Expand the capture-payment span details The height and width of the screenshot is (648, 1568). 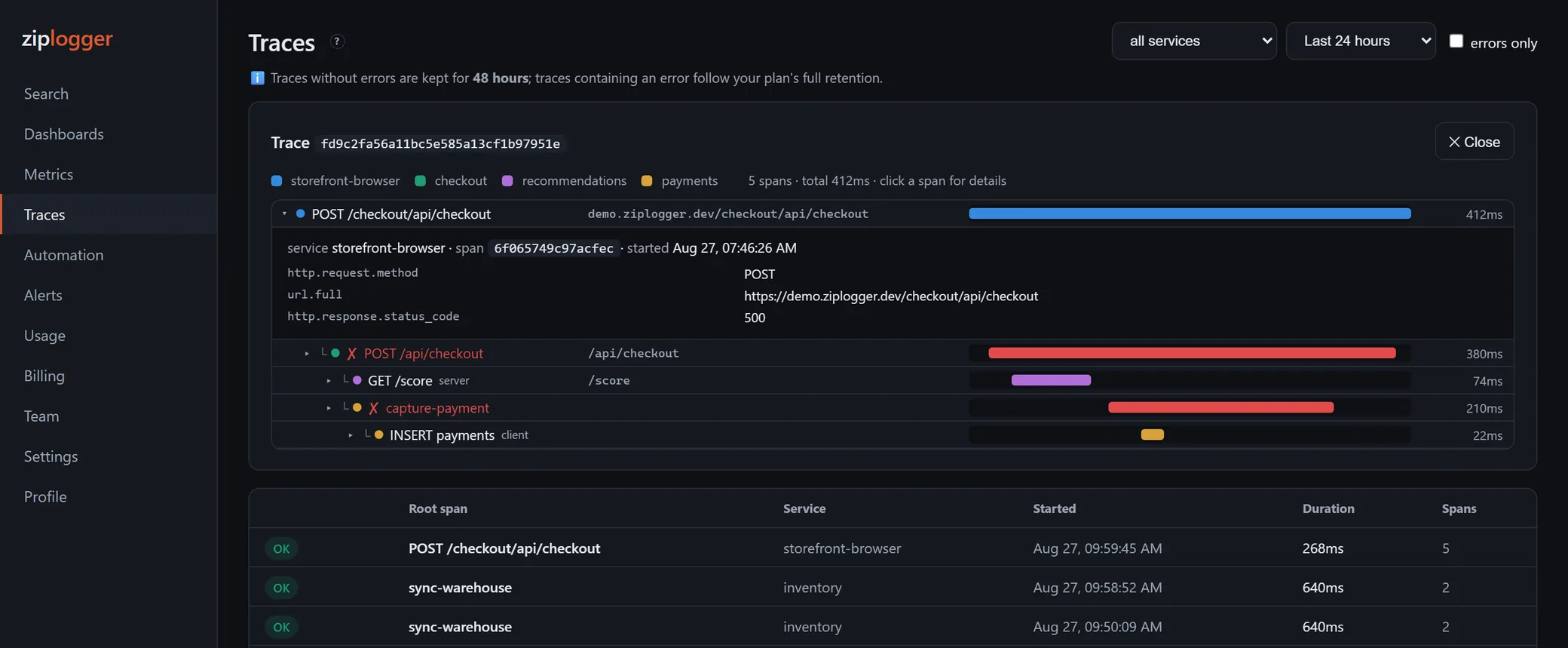(x=329, y=407)
